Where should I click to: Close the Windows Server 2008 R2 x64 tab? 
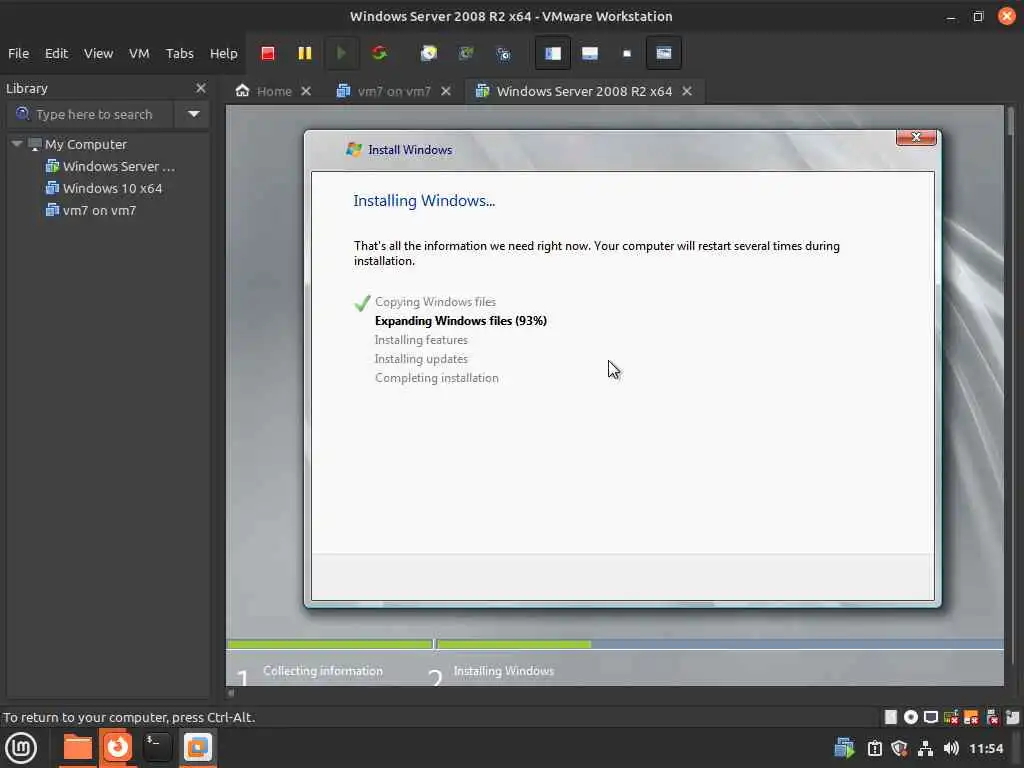coord(687,91)
